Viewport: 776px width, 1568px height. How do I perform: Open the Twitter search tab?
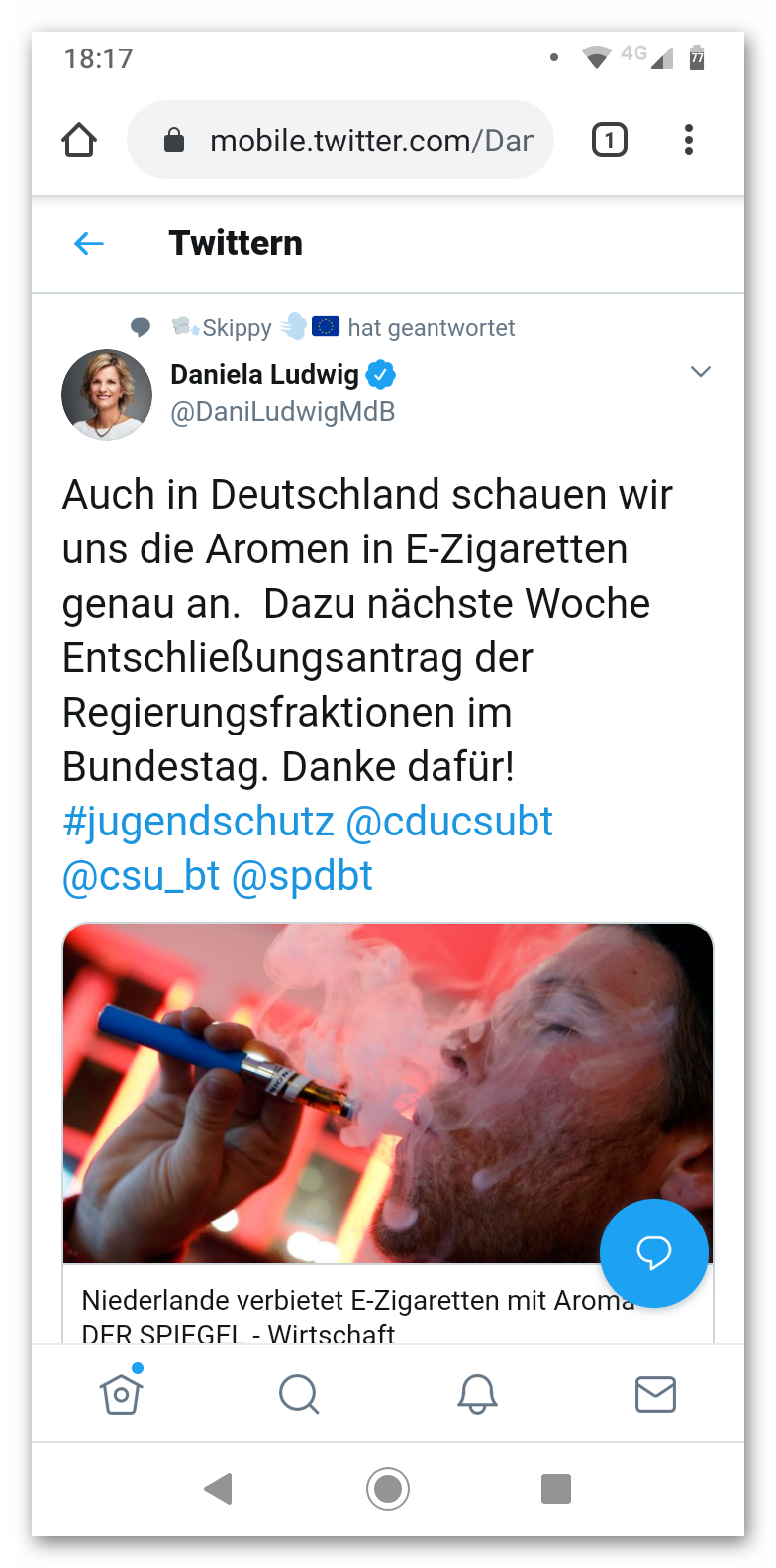click(x=299, y=1394)
